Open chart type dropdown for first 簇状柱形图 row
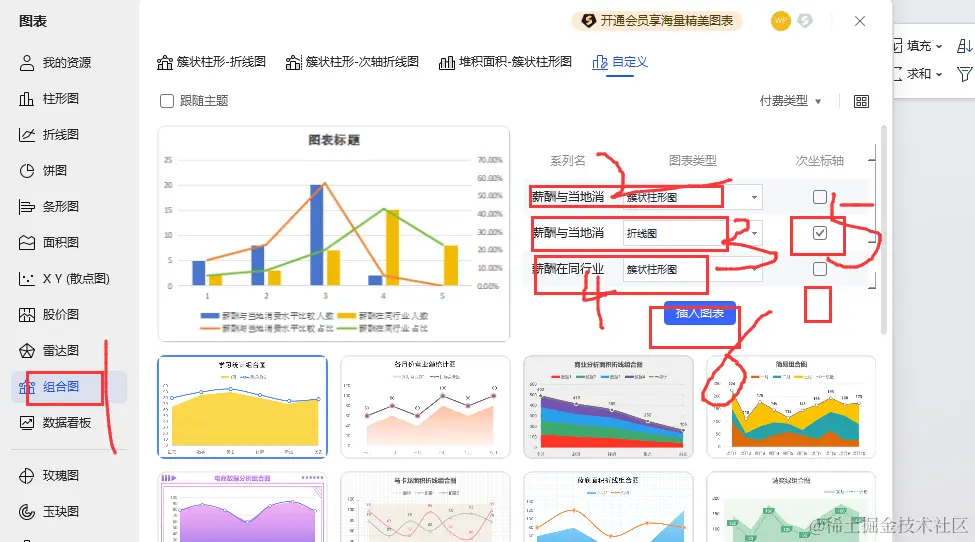Image resolution: width=975 pixels, height=542 pixels. 693,197
